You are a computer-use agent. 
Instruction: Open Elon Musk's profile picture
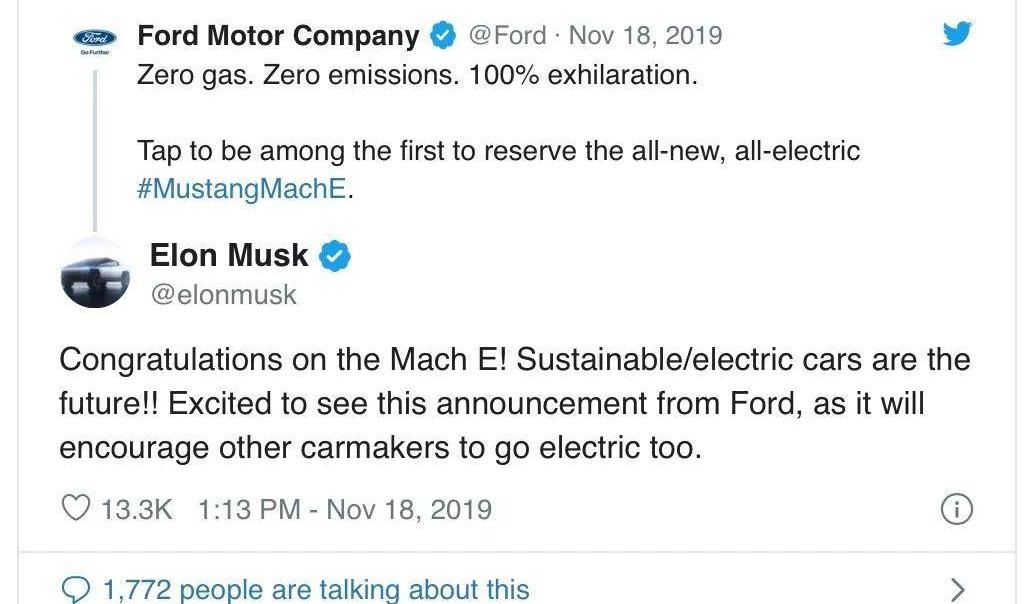tap(95, 273)
